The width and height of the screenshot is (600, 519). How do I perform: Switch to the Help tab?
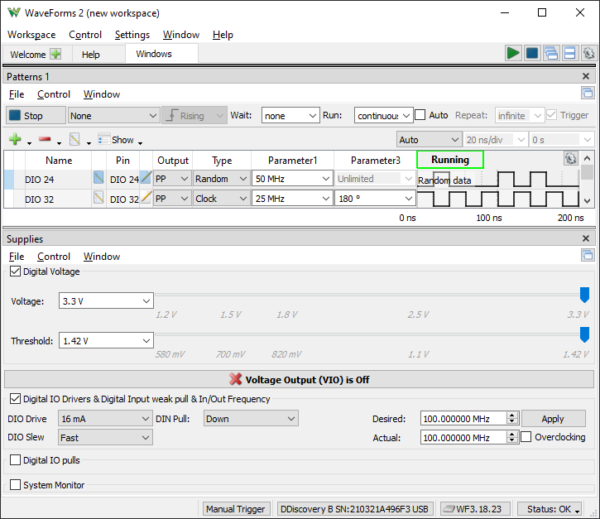(x=90, y=54)
